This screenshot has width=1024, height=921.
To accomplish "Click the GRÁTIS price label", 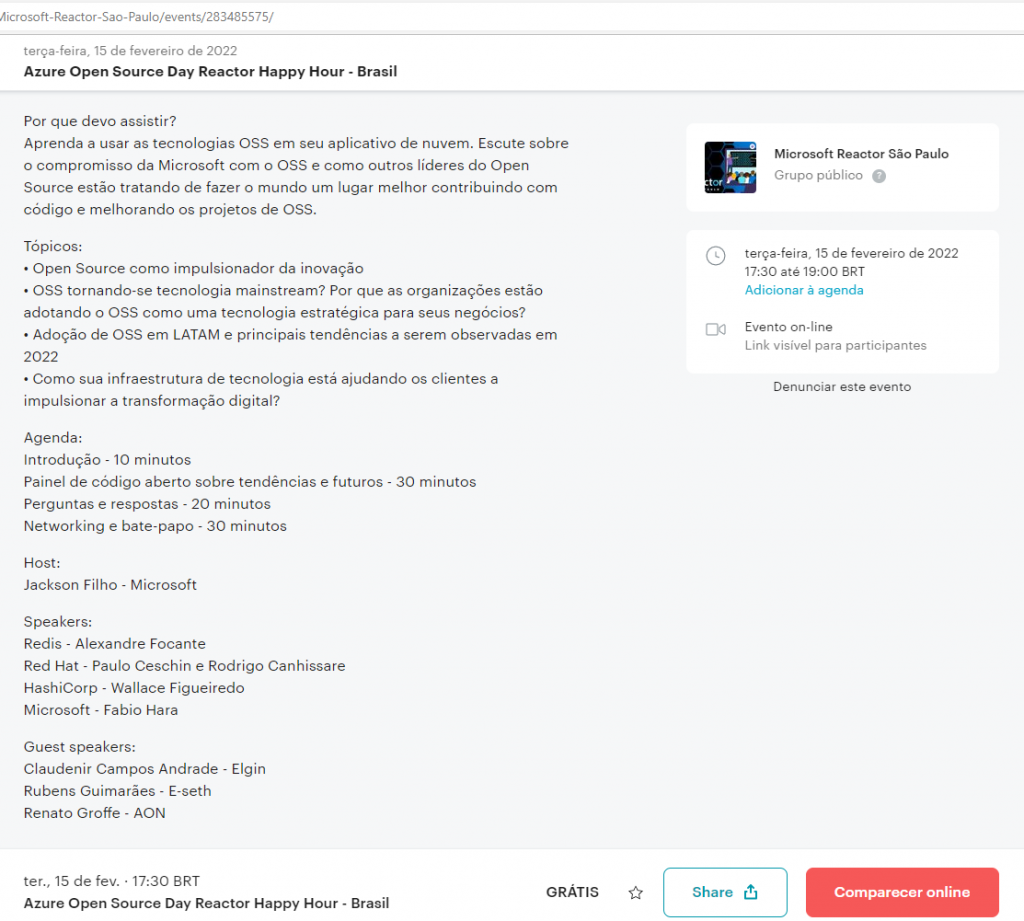I will pyautogui.click(x=572, y=892).
